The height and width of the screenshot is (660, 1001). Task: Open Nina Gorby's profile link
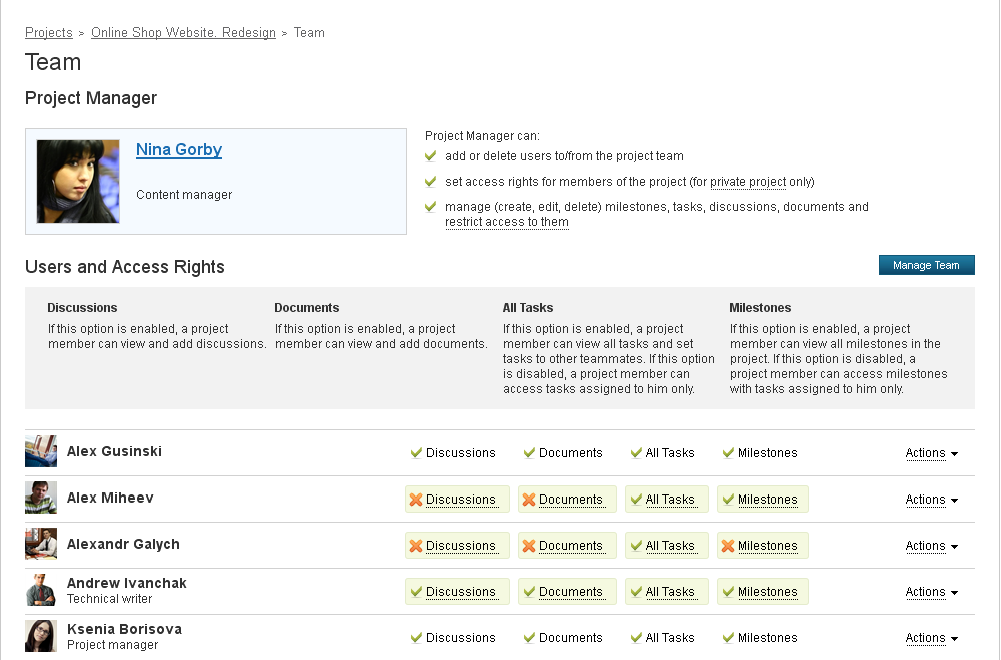tap(179, 149)
